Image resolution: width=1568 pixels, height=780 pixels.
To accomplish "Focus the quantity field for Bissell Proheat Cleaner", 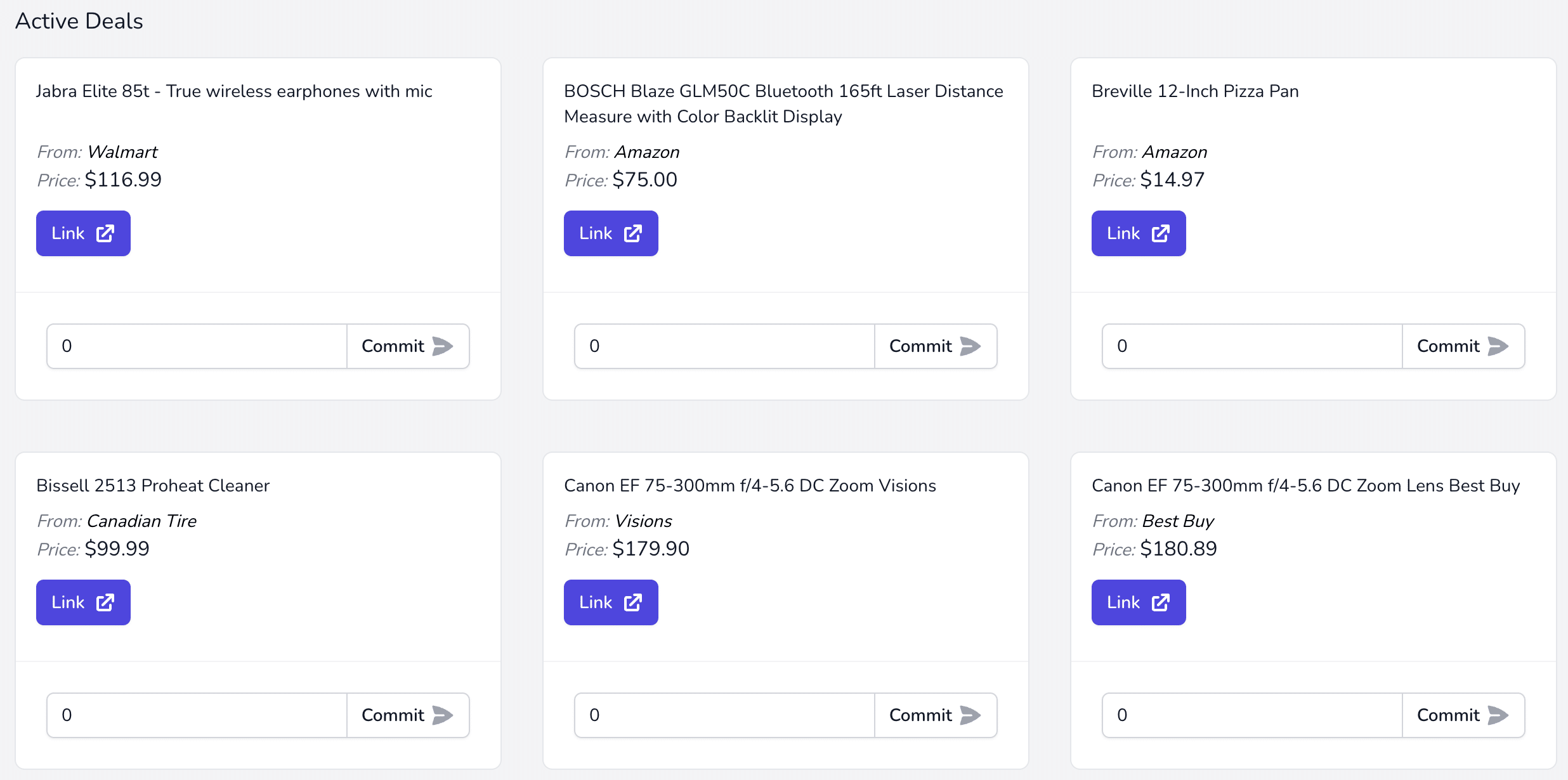I will [197, 715].
